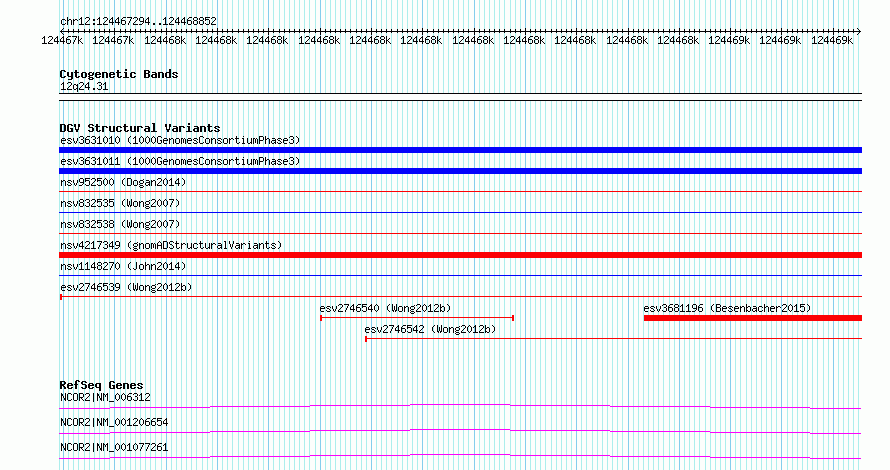This screenshot has width=890, height=470.
Task: Click the esv2746542 Wong2012b variant line
Action: (x=613, y=339)
